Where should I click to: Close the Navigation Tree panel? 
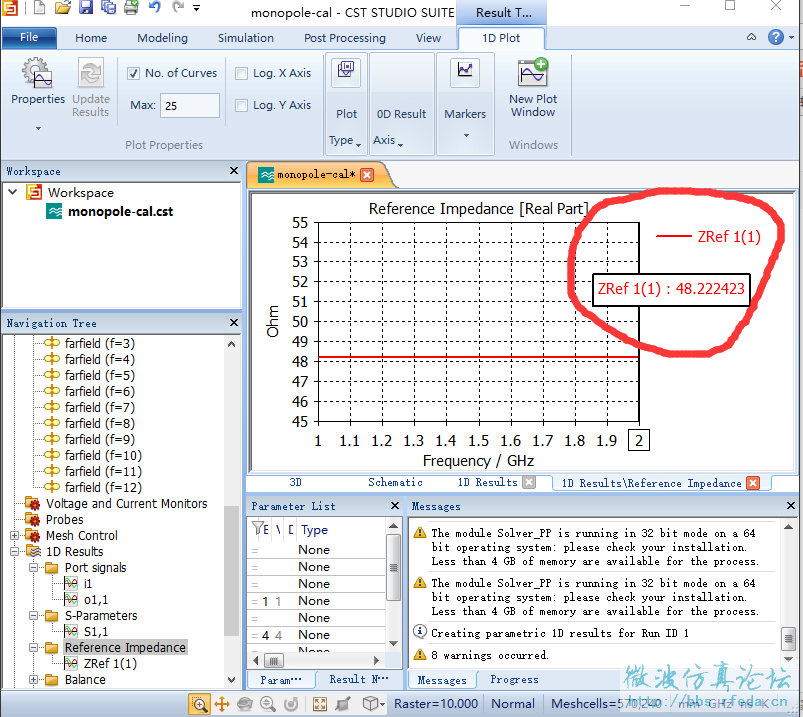[234, 323]
